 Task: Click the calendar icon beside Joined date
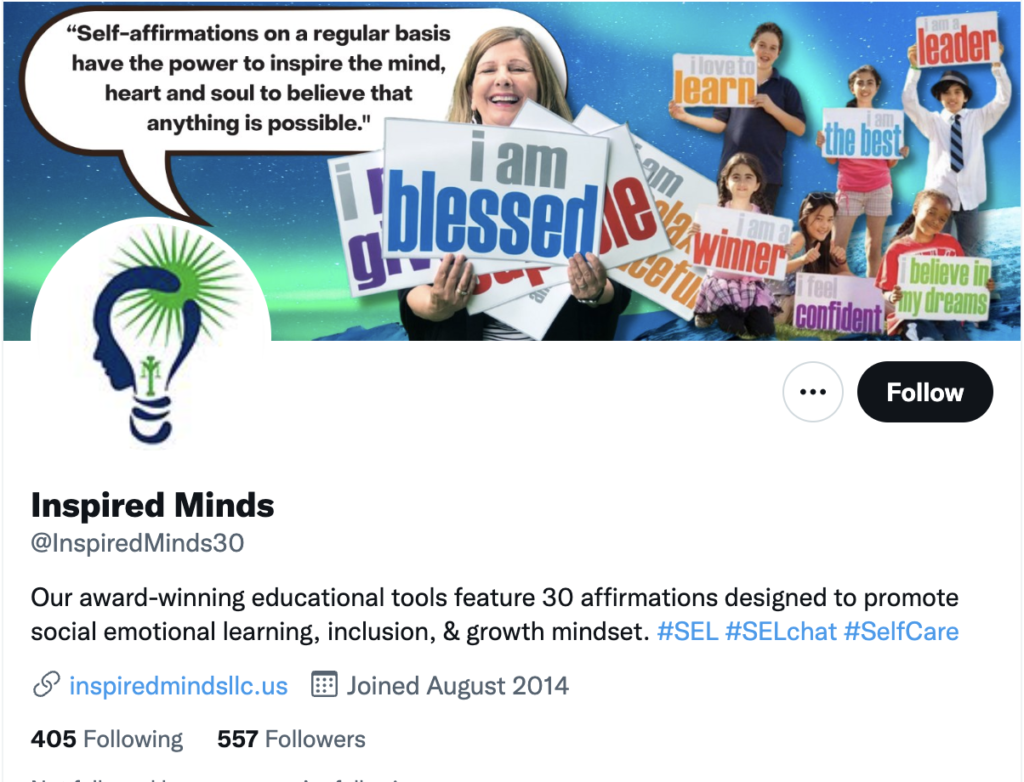coord(324,685)
